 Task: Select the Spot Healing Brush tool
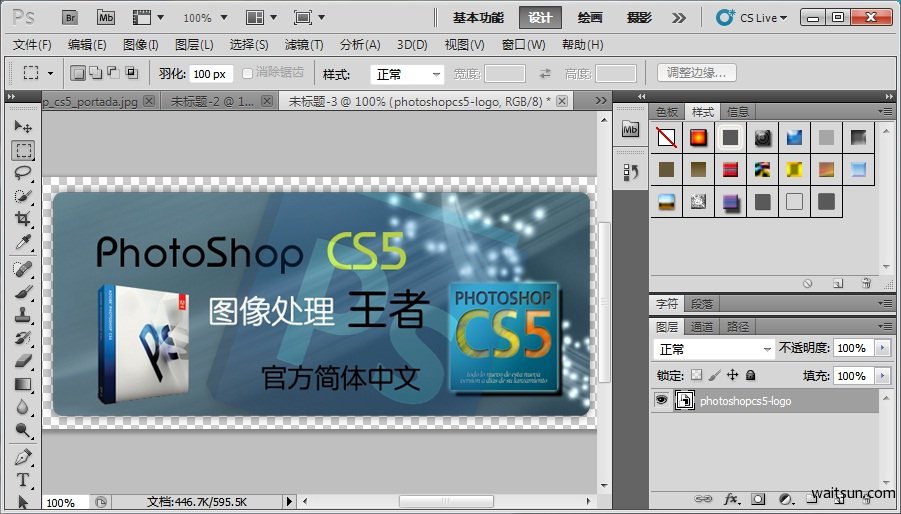pos(23,269)
